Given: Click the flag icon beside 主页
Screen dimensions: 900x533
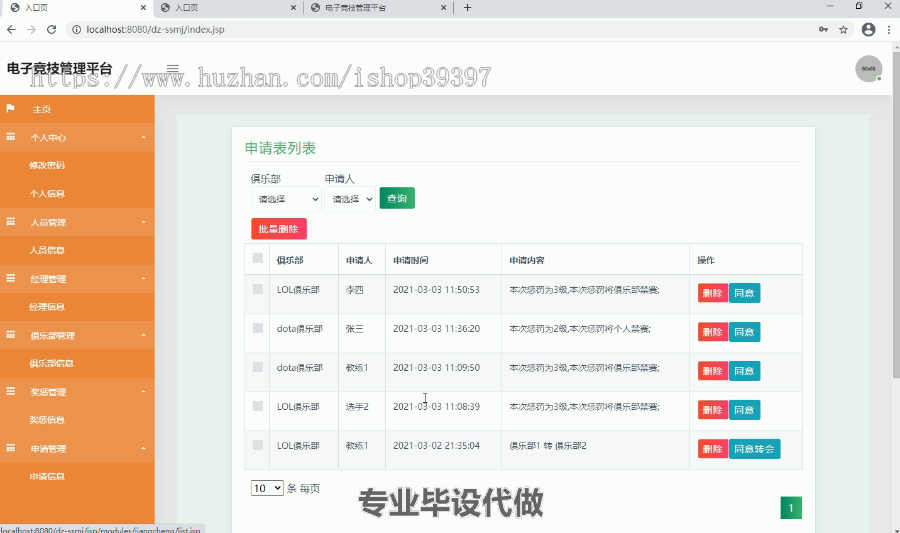Looking at the screenshot, I should coord(10,108).
